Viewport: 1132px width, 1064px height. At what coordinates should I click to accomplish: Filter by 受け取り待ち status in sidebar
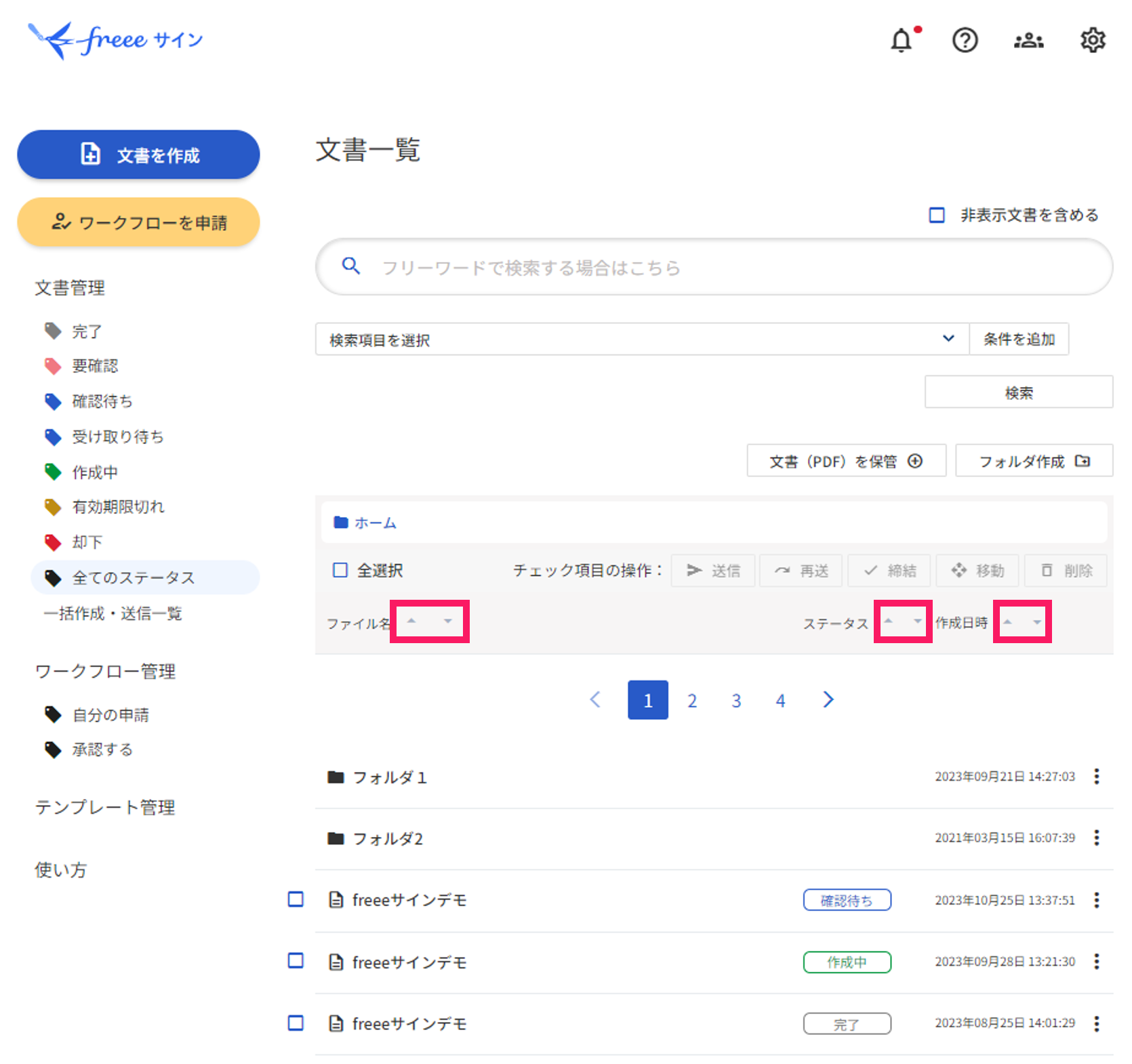tap(117, 436)
